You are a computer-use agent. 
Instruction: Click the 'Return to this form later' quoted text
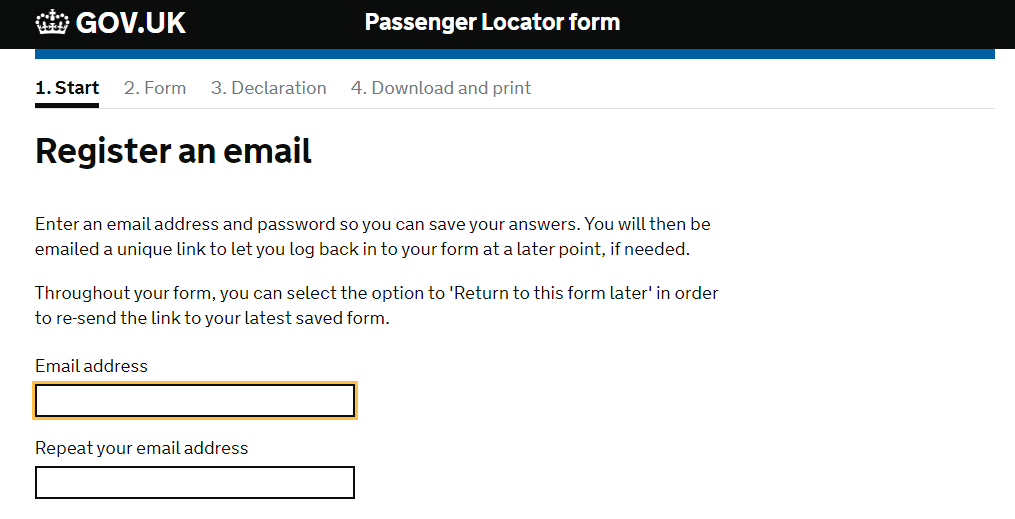pos(536,294)
